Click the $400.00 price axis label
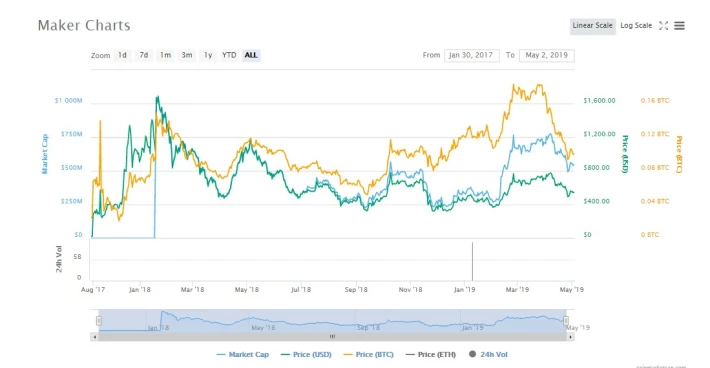Image resolution: width=710 pixels, height=368 pixels. [x=596, y=201]
